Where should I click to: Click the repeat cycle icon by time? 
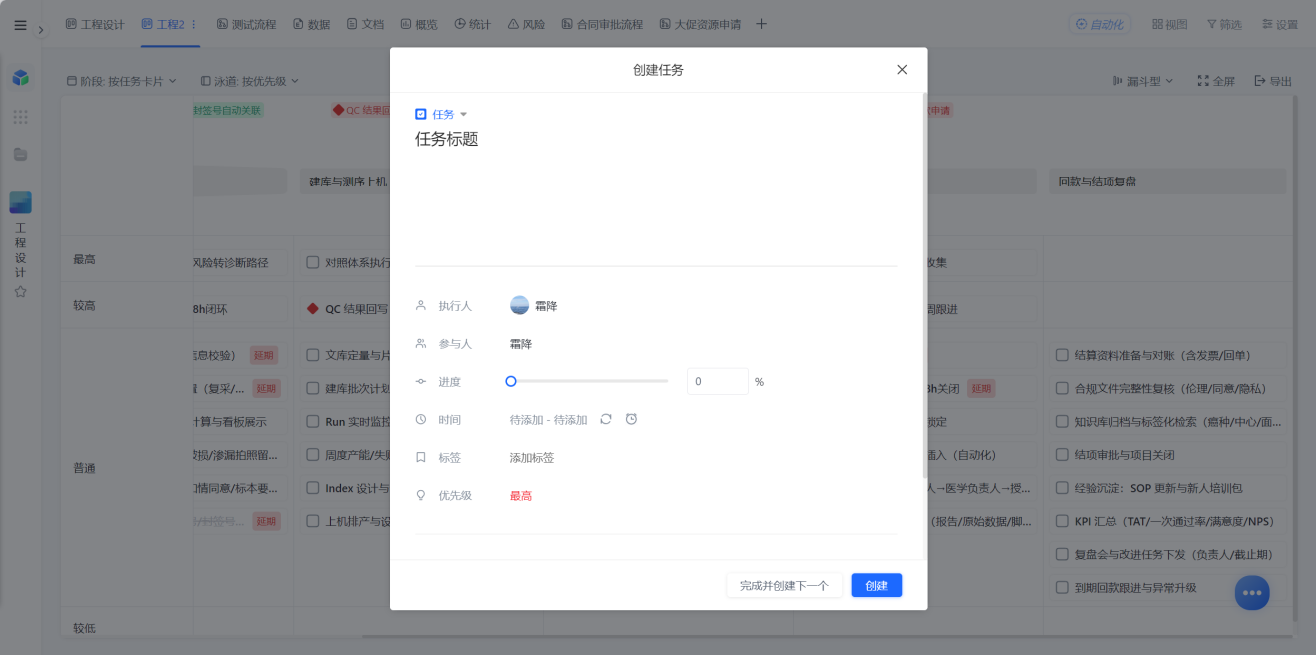606,419
